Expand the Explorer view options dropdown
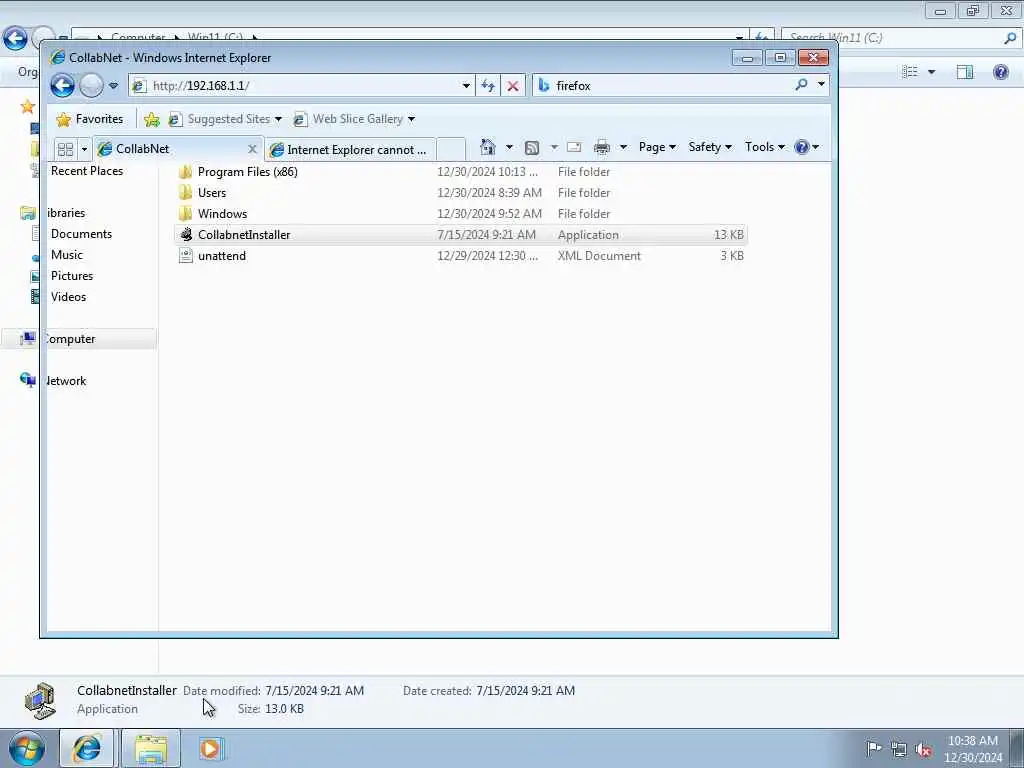Viewport: 1024px width, 768px height. pos(932,72)
